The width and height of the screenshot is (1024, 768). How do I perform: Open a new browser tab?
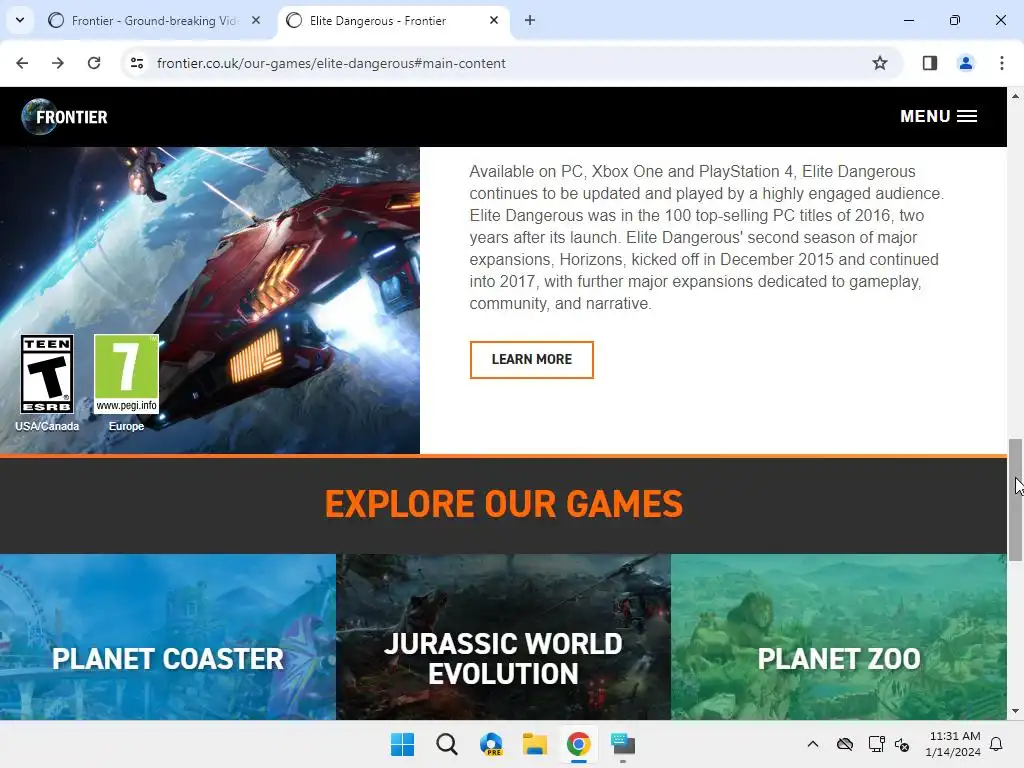tap(530, 21)
